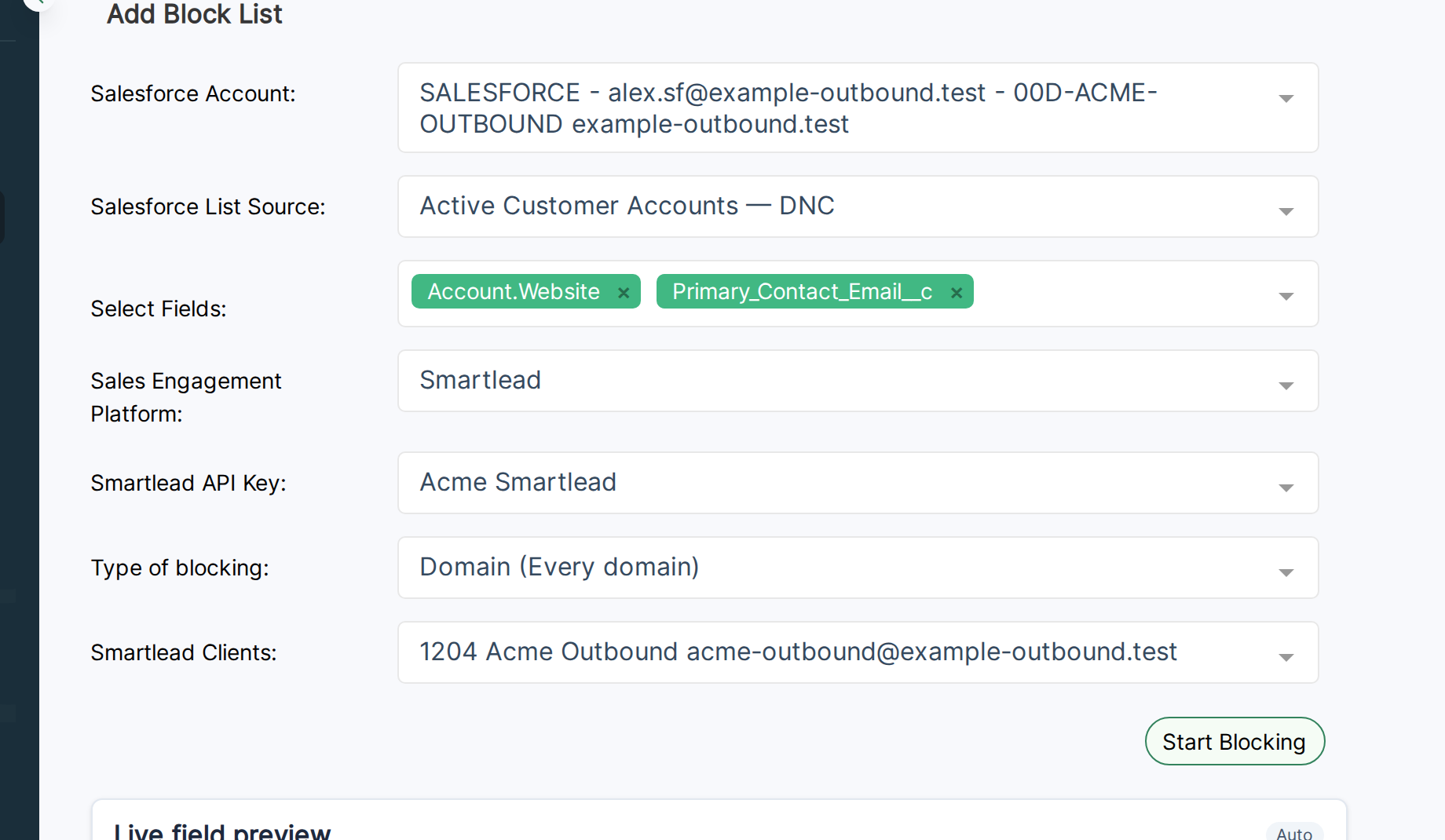The width and height of the screenshot is (1445, 840).
Task: Open the Salesforce Account dropdown
Action: [858, 108]
